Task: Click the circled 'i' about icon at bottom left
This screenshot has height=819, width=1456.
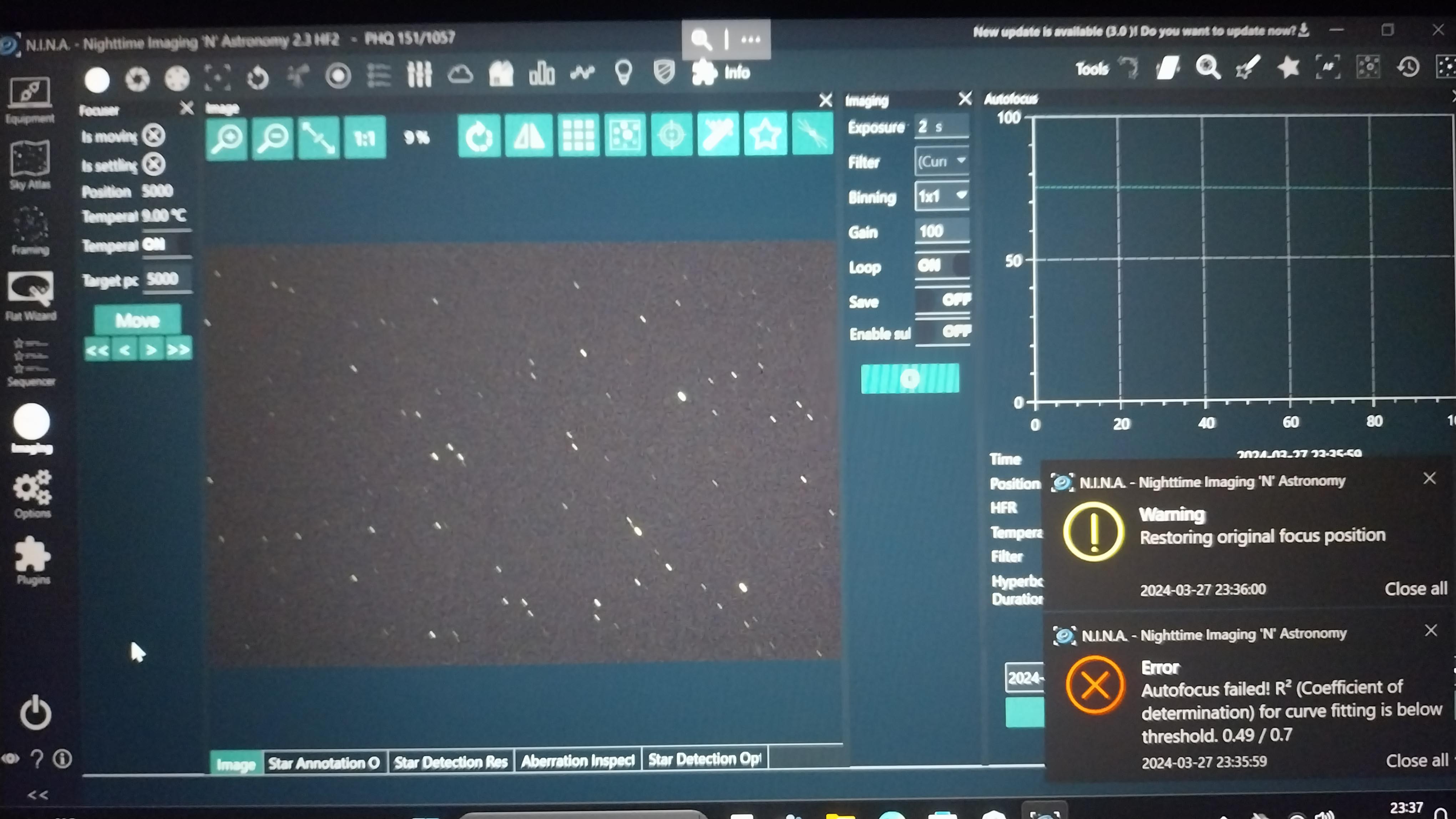Action: [x=63, y=759]
